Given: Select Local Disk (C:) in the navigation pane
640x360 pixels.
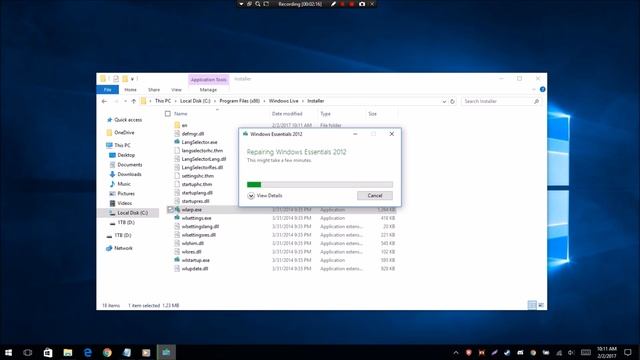Looking at the screenshot, I should [x=132, y=213].
